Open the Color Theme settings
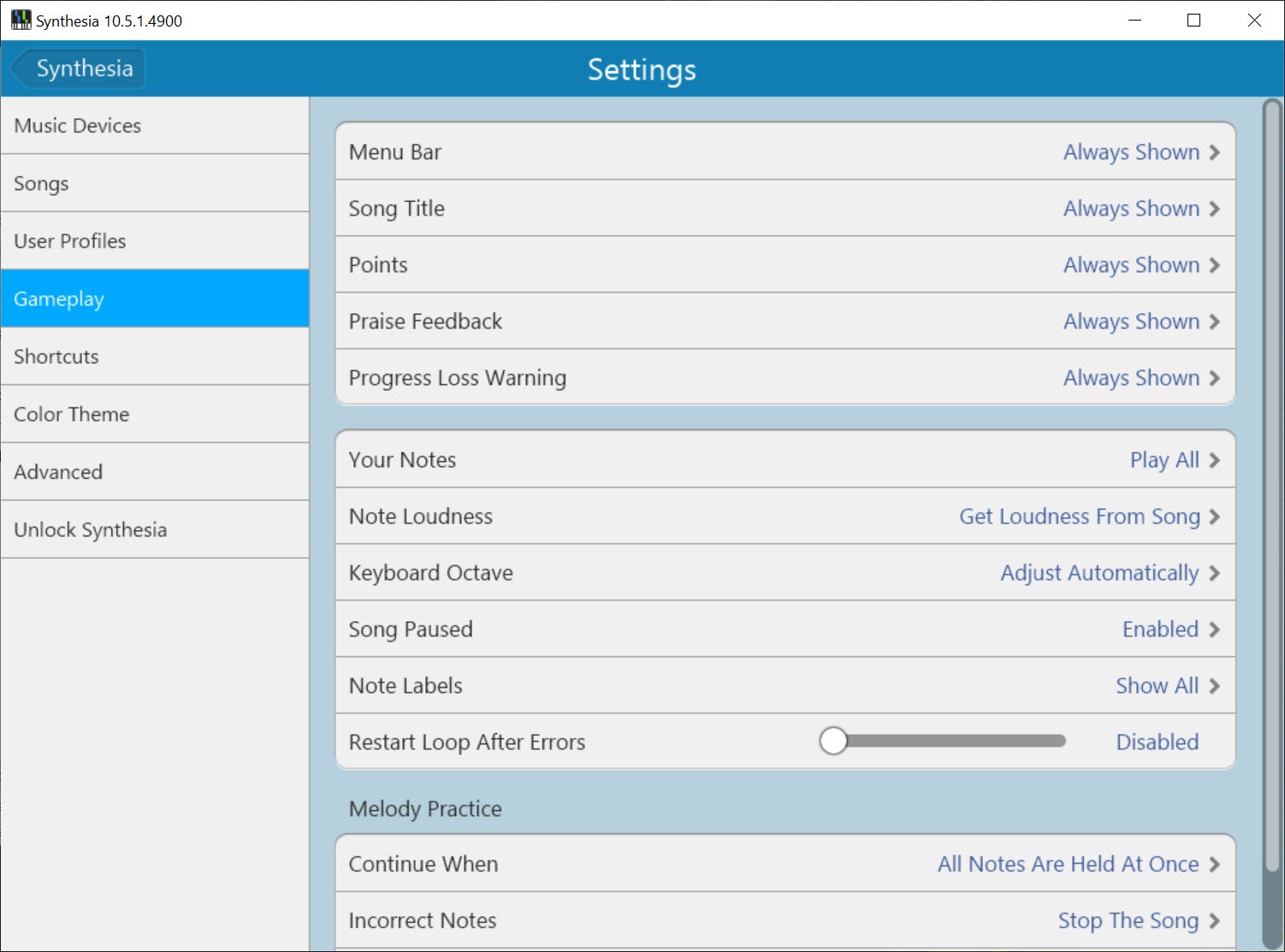This screenshot has width=1285, height=952. 155,414
